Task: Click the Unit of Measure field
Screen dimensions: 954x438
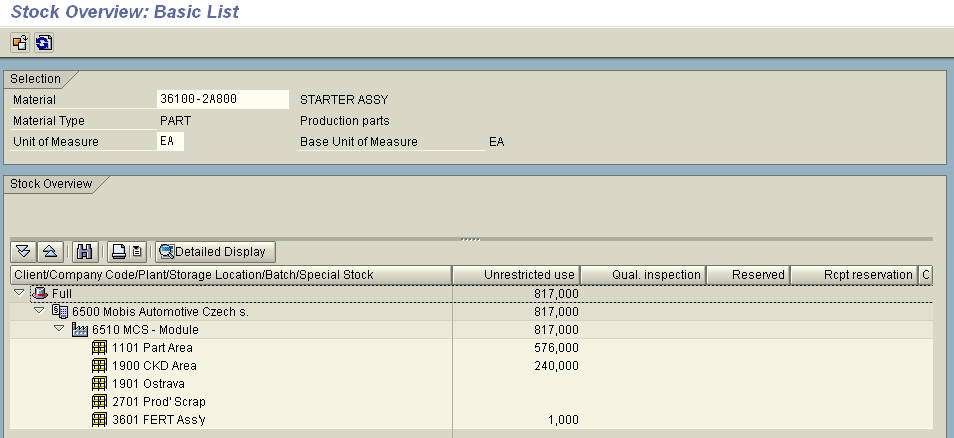Action: (x=170, y=141)
